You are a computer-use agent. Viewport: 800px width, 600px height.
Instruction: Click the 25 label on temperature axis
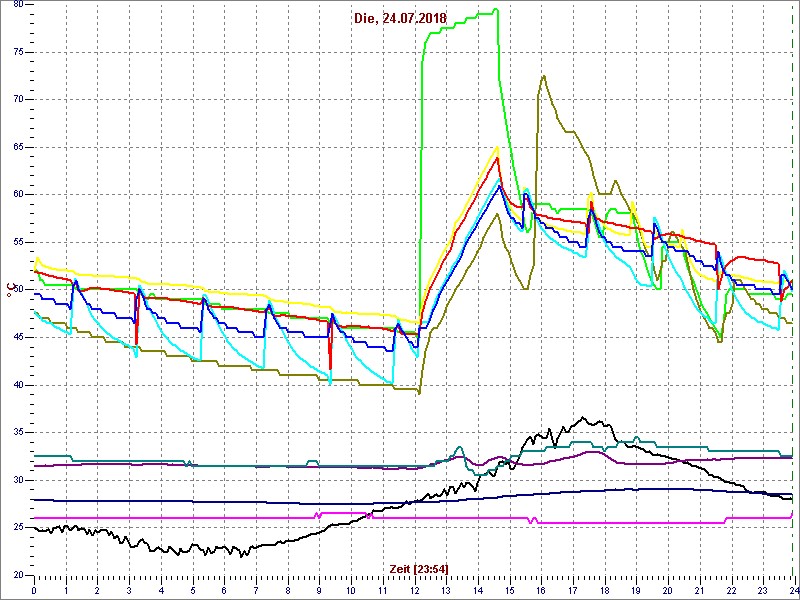point(18,528)
